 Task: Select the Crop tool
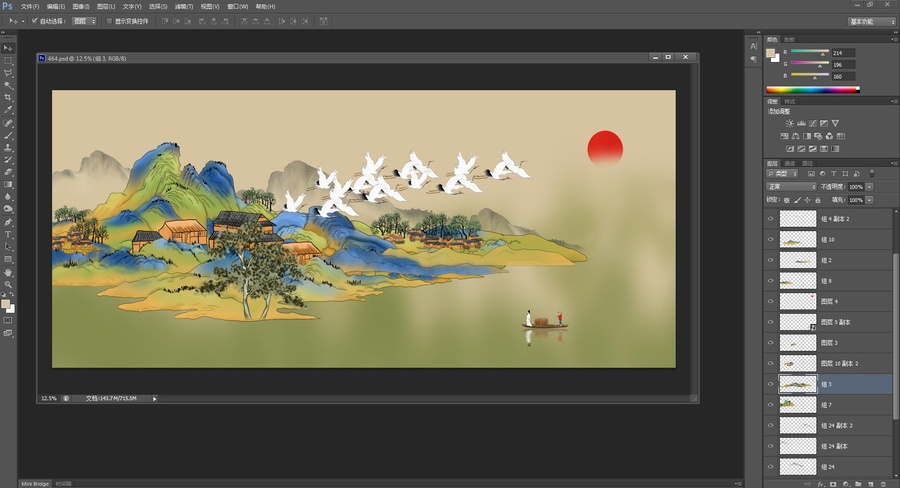coord(8,98)
